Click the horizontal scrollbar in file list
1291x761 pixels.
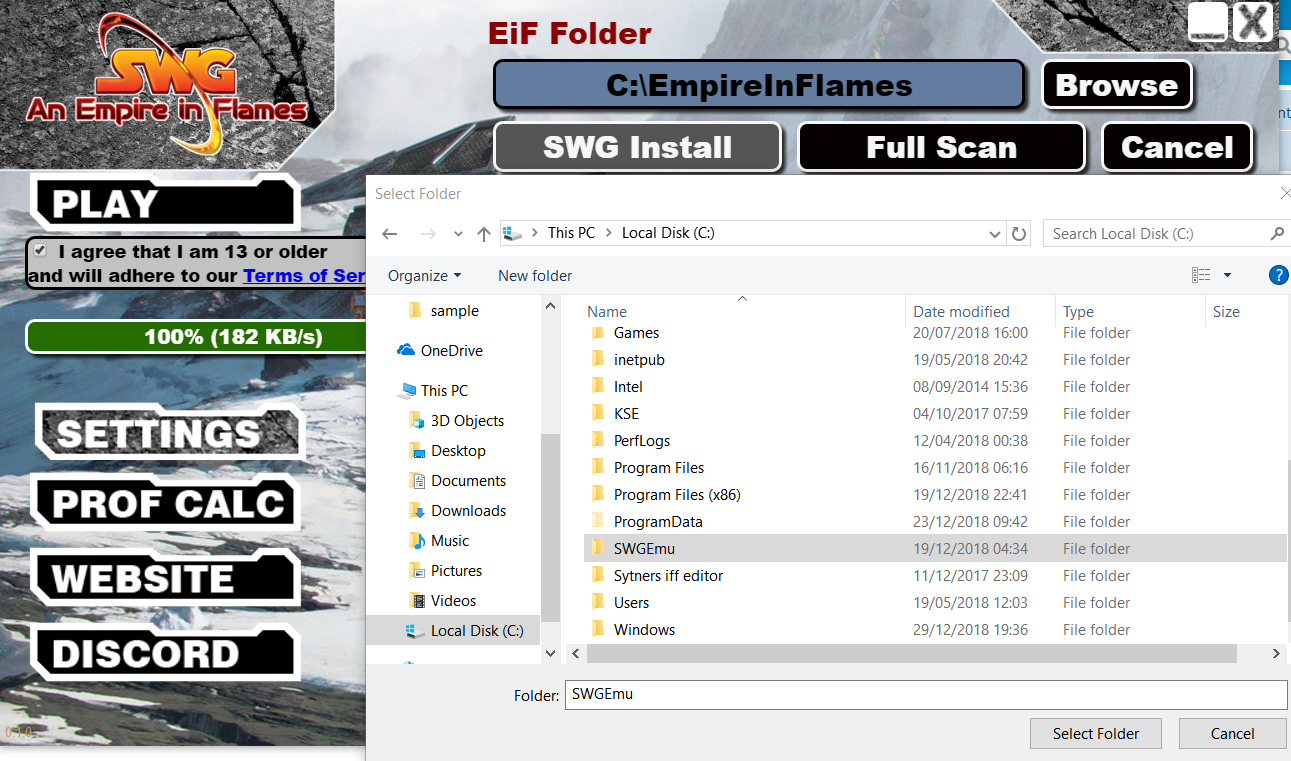click(912, 653)
